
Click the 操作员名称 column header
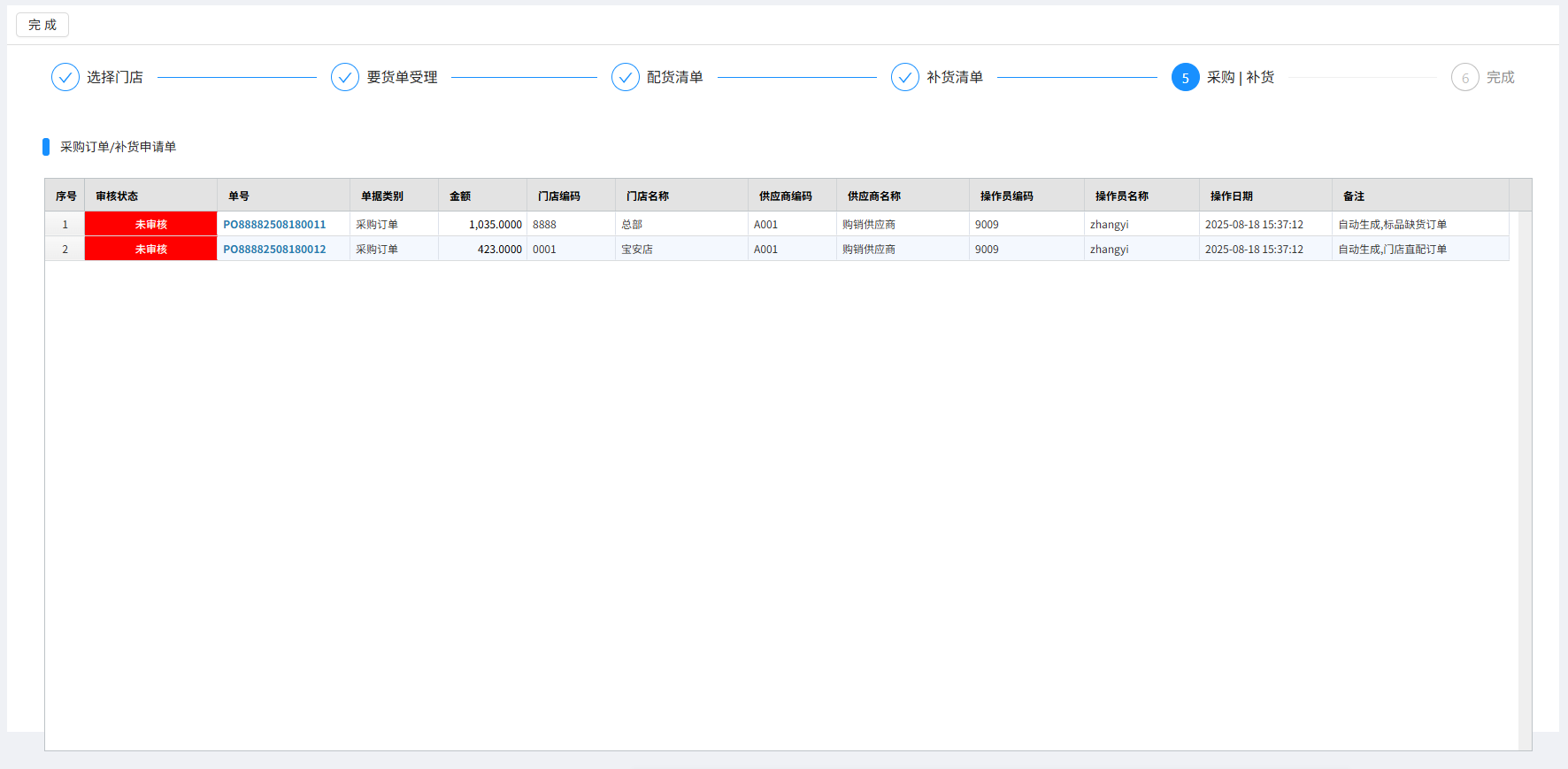(1142, 196)
